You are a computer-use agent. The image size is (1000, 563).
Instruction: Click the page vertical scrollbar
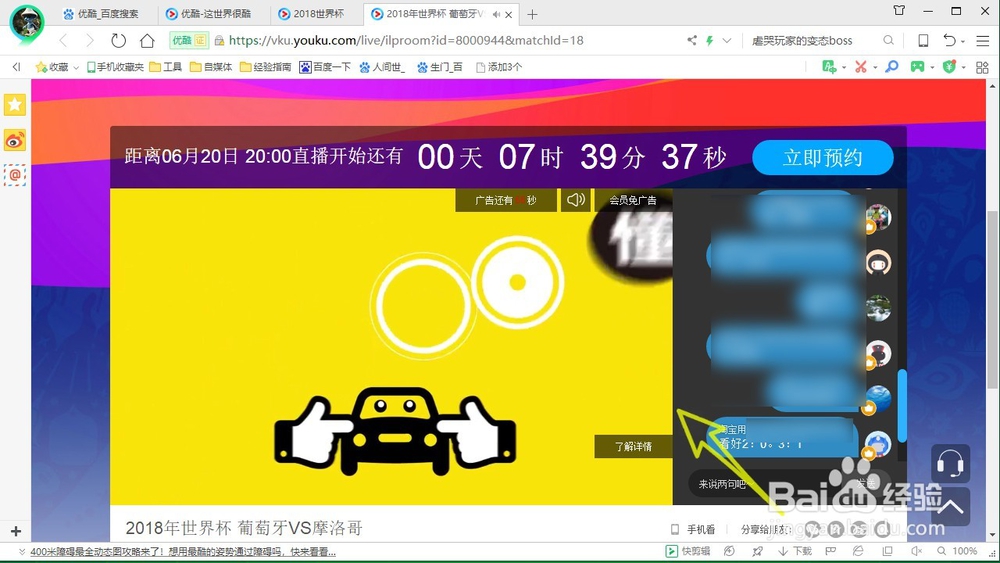[993, 300]
